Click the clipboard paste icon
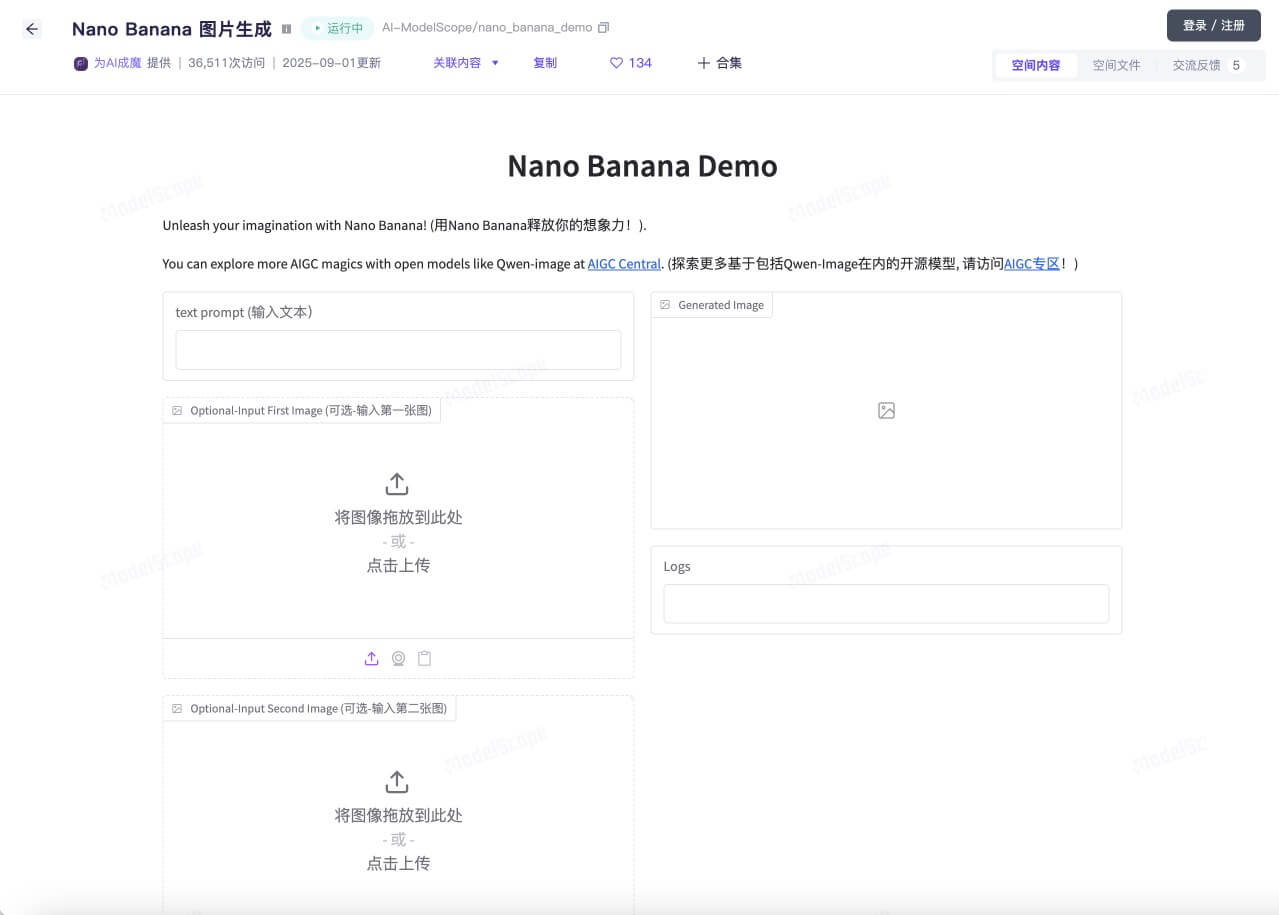The height and width of the screenshot is (915, 1279). [x=424, y=658]
